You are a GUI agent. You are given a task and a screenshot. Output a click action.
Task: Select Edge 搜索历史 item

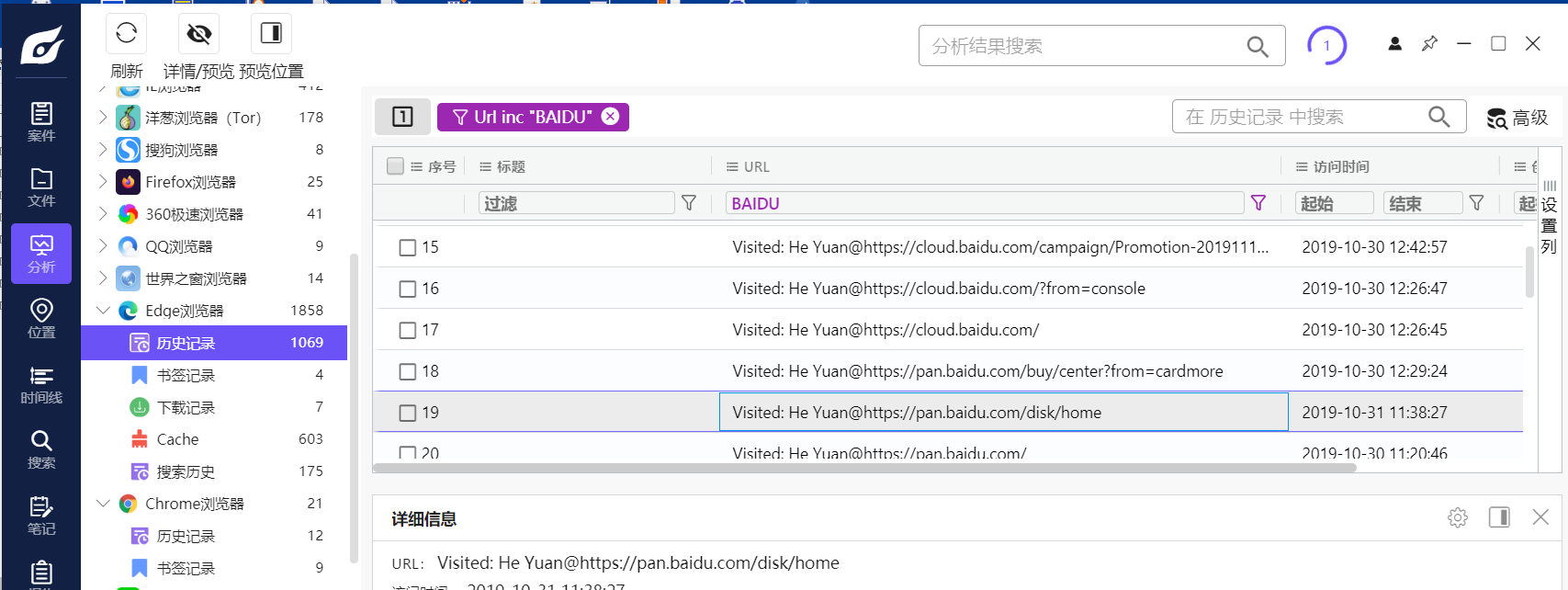tap(214, 471)
